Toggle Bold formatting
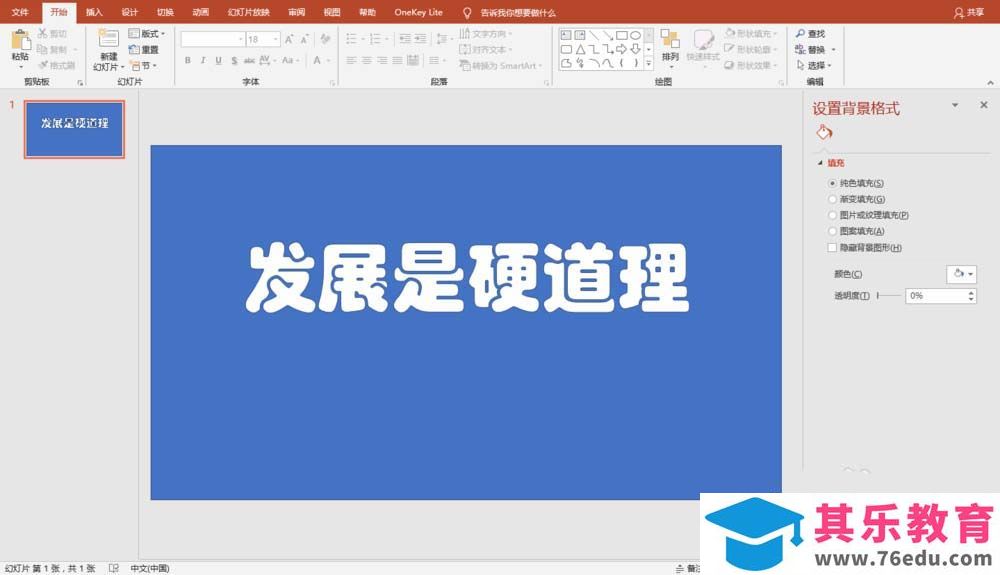Image resolution: width=1000 pixels, height=575 pixels. (188, 61)
